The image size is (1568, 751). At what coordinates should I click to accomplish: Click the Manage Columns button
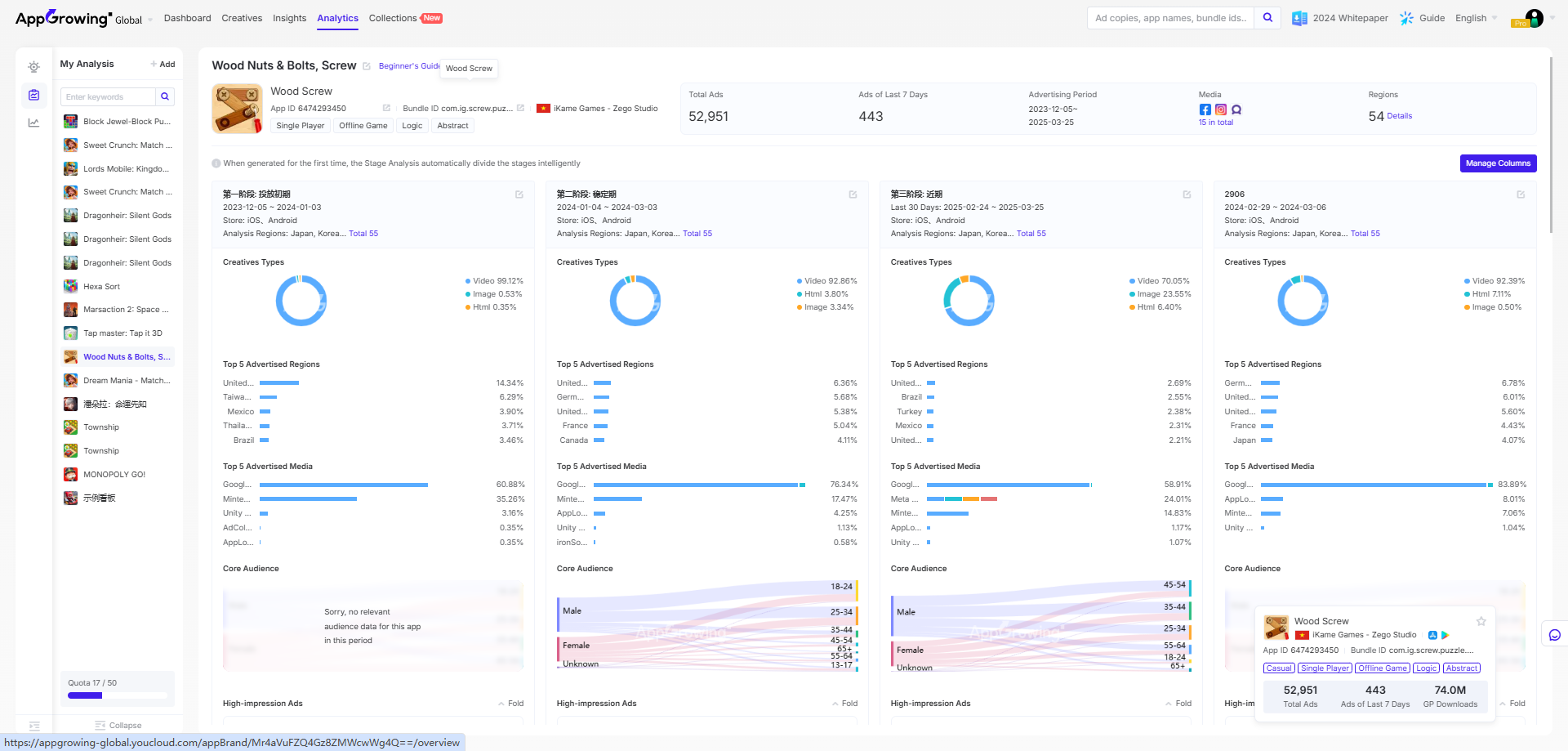1498,163
